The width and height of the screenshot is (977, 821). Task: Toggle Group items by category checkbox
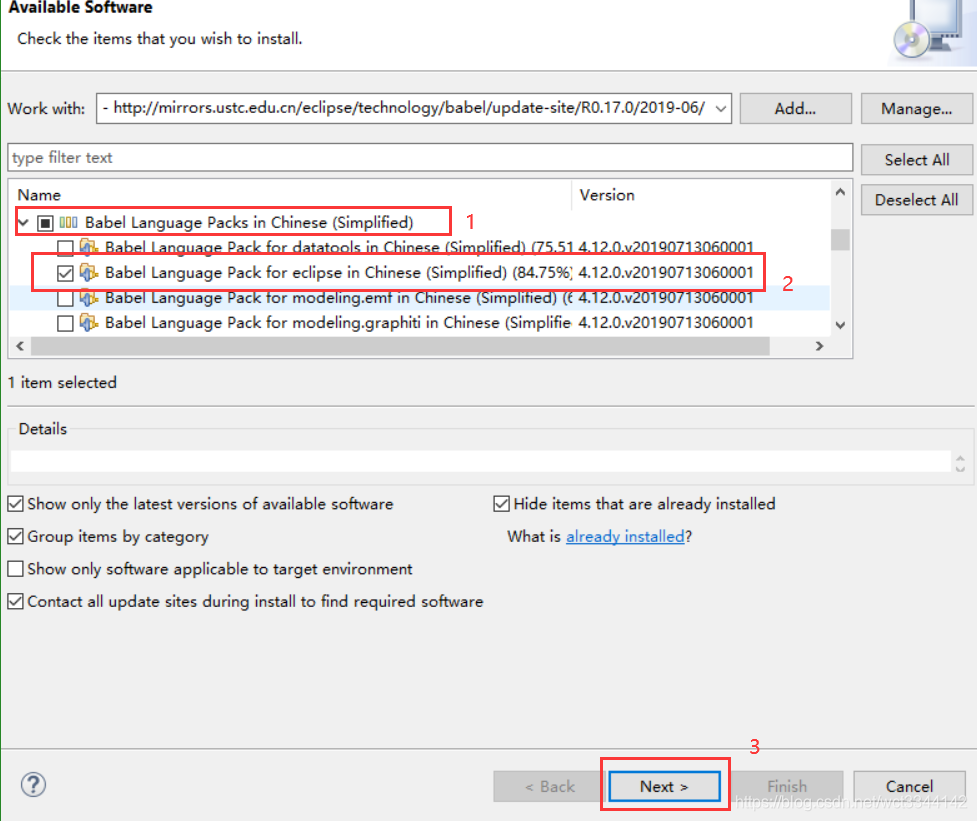(16, 536)
